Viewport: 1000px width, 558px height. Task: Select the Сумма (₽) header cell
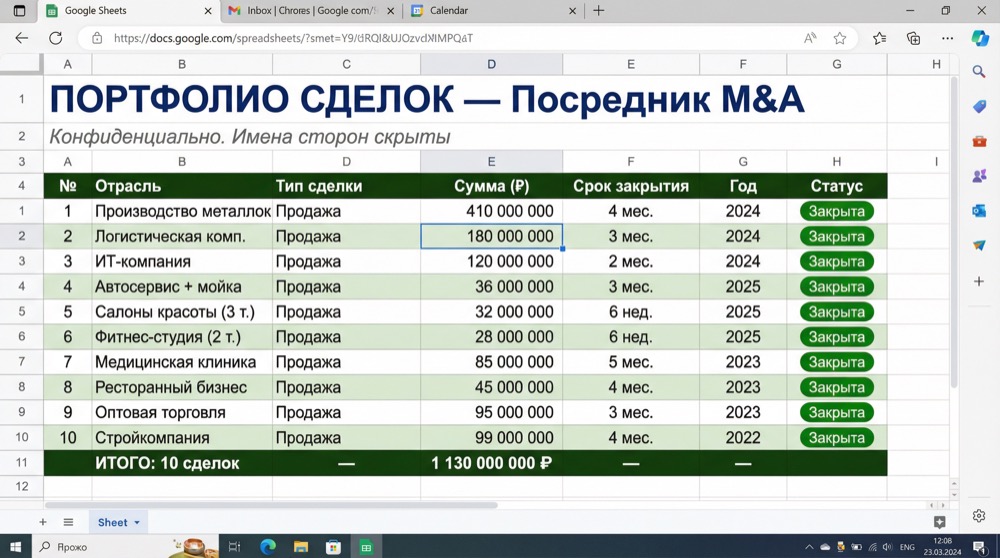pos(491,186)
